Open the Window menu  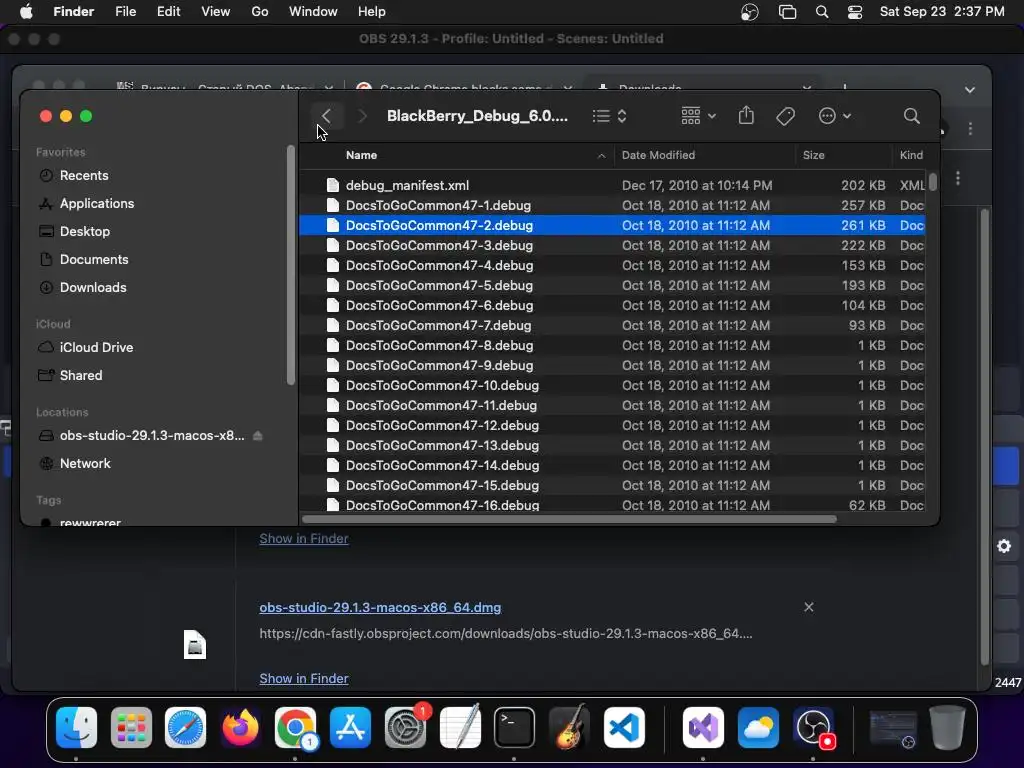pos(313,12)
